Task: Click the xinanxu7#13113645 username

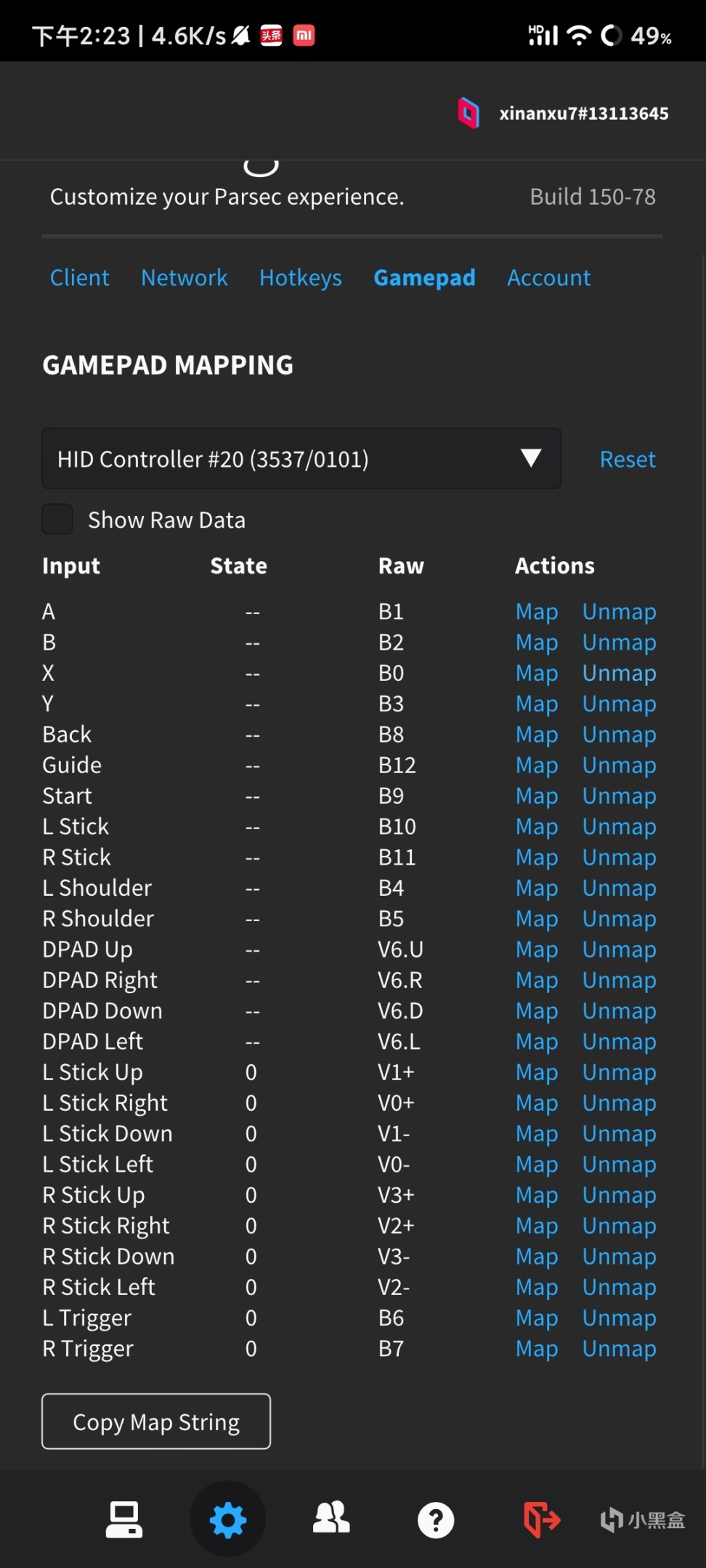Action: pyautogui.click(x=584, y=113)
